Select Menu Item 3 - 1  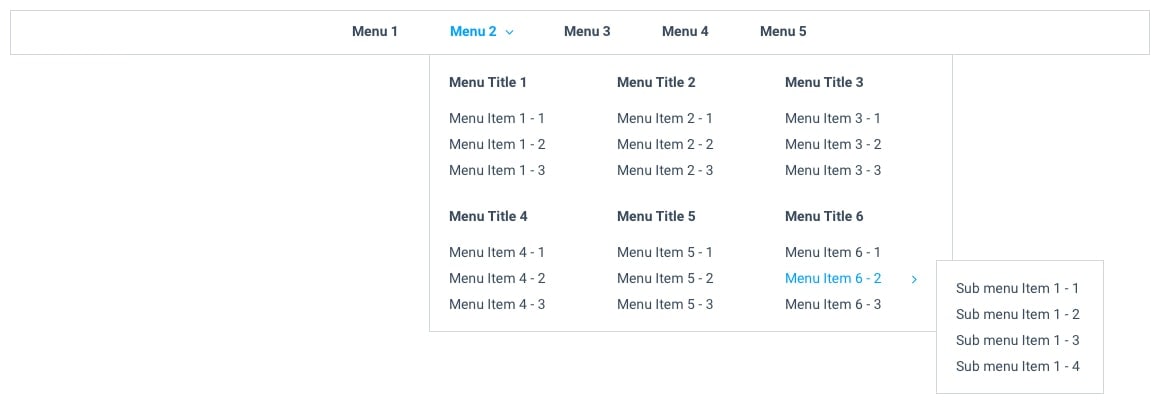click(833, 118)
